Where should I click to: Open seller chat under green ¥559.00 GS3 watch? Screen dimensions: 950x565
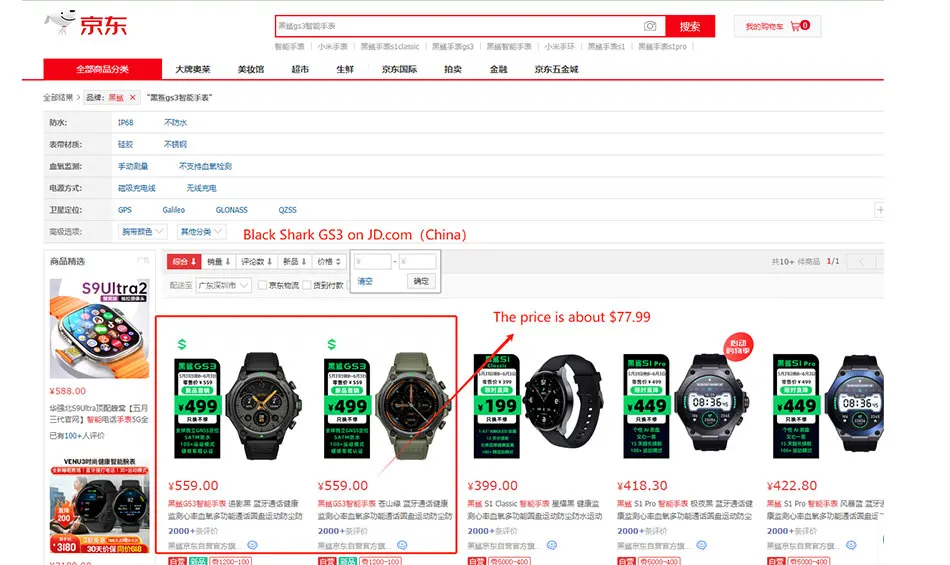[402, 545]
